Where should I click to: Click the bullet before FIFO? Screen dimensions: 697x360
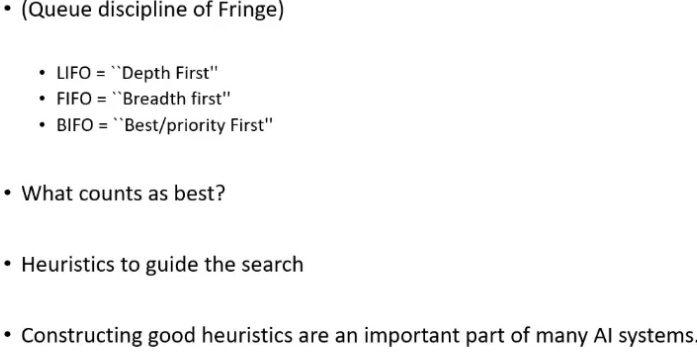click(42, 98)
